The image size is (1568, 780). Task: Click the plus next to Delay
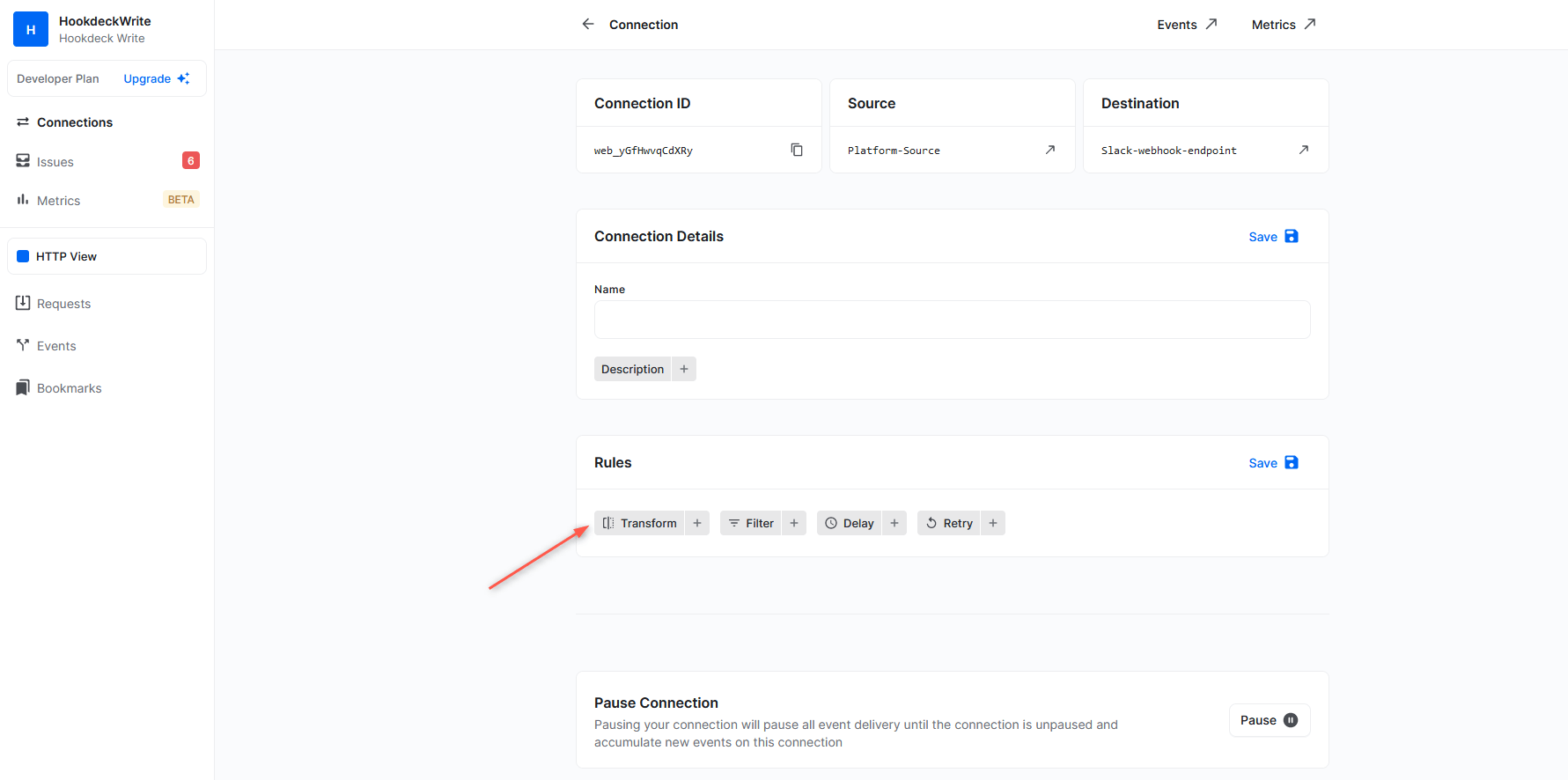pos(894,523)
